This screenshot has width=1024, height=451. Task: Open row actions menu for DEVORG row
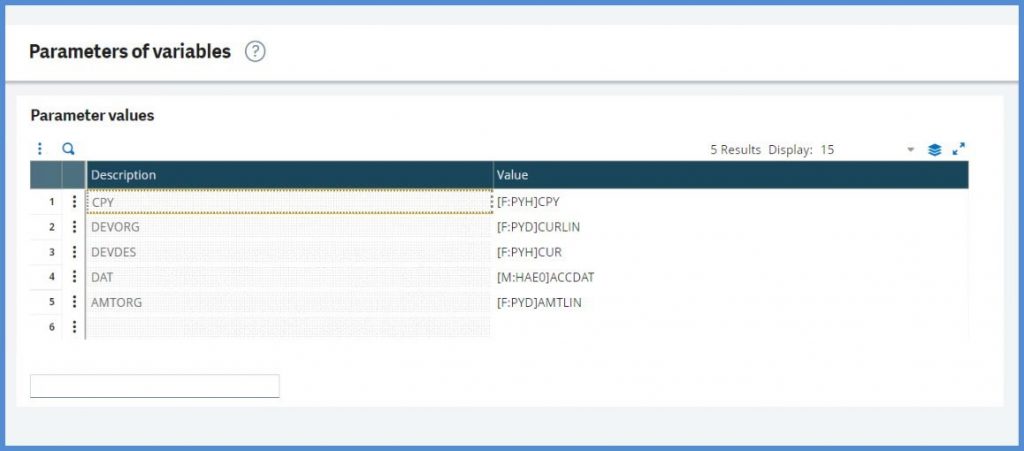(74, 227)
